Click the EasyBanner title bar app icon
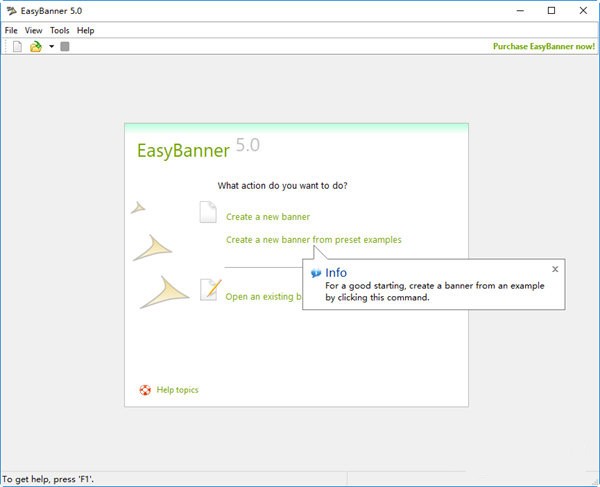The width and height of the screenshot is (600, 487). click(x=11, y=11)
